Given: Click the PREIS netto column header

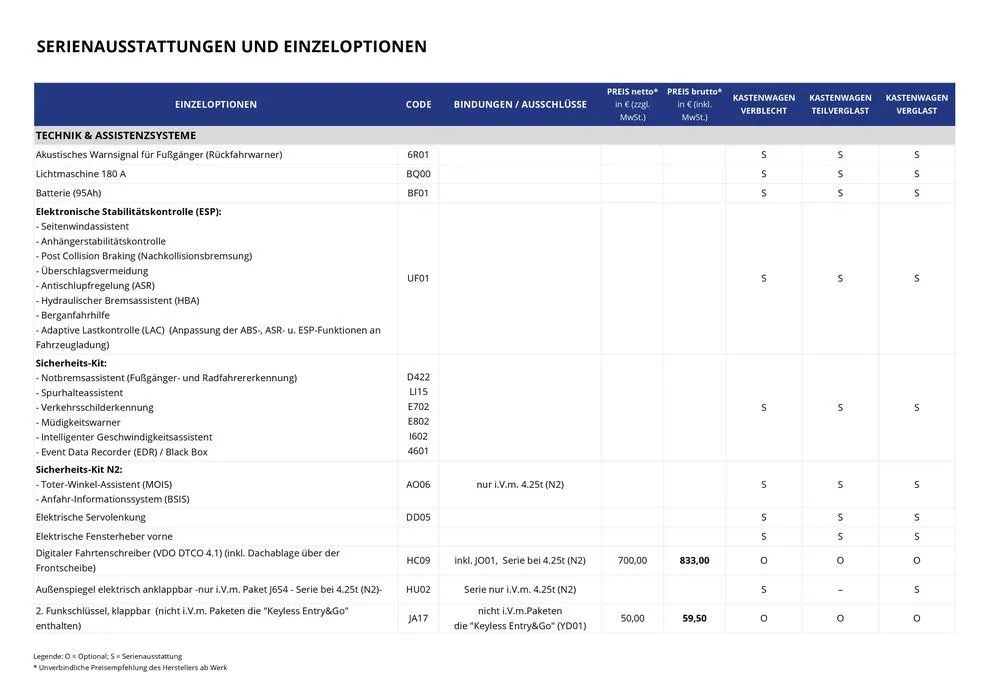Looking at the screenshot, I should (632, 104).
